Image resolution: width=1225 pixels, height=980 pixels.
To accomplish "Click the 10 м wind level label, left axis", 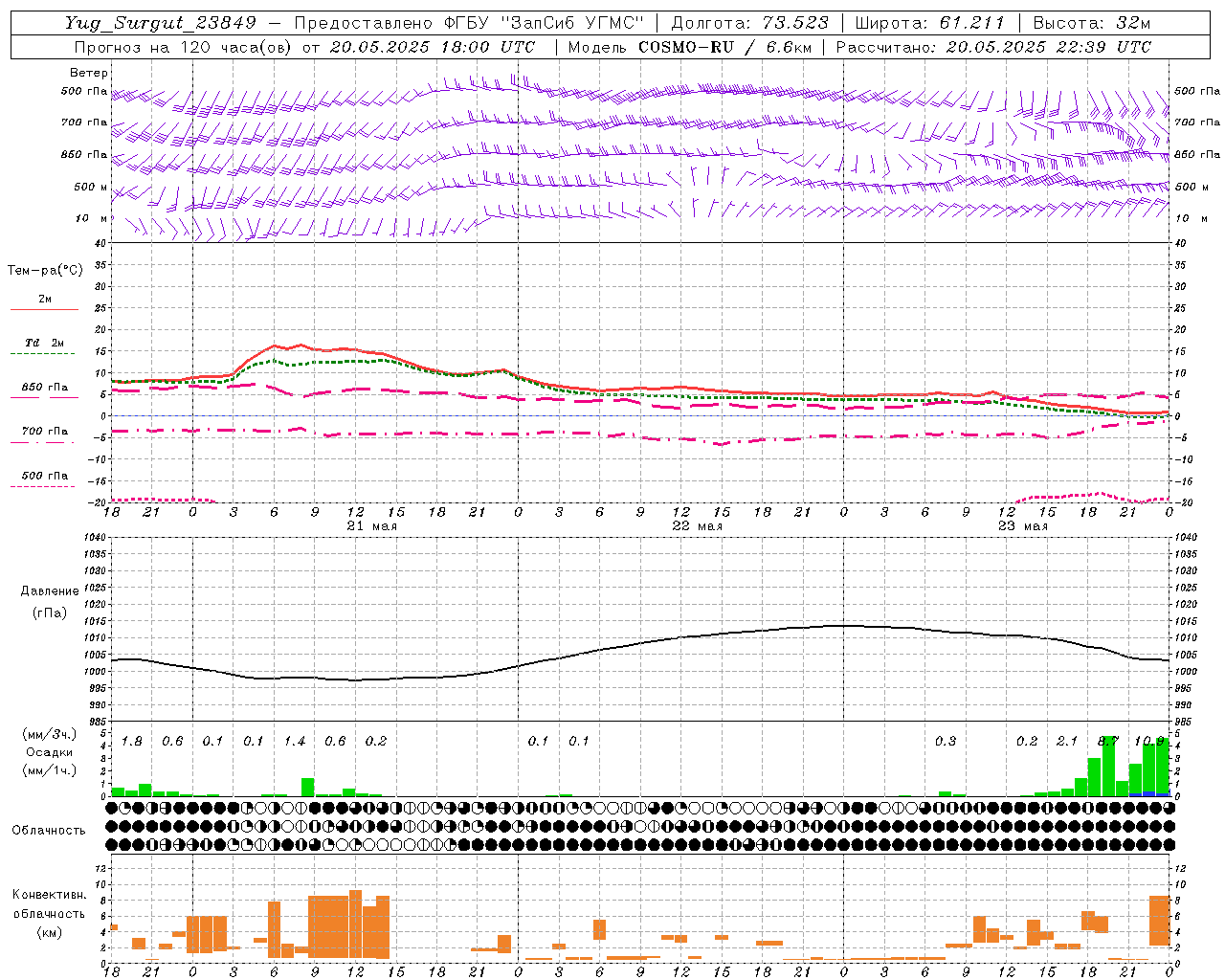I will 93,218.
